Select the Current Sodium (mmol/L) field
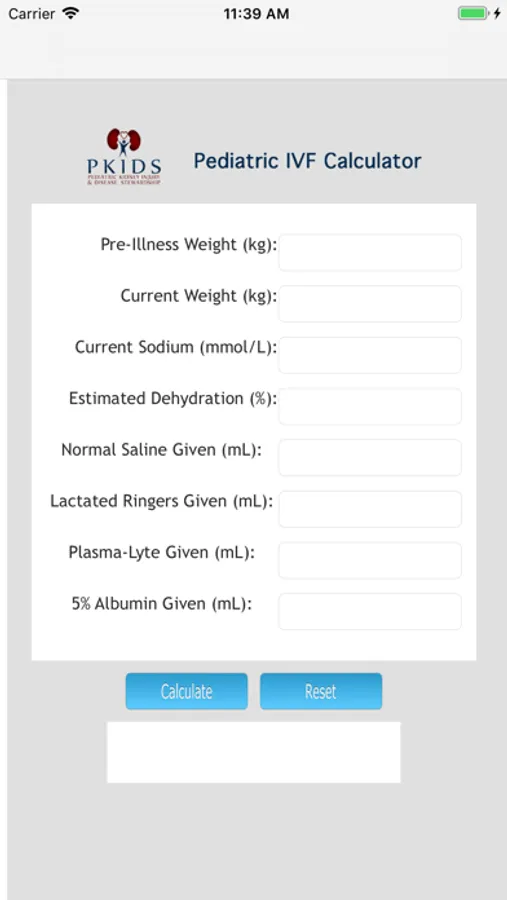This screenshot has height=900, width=507. pyautogui.click(x=370, y=355)
